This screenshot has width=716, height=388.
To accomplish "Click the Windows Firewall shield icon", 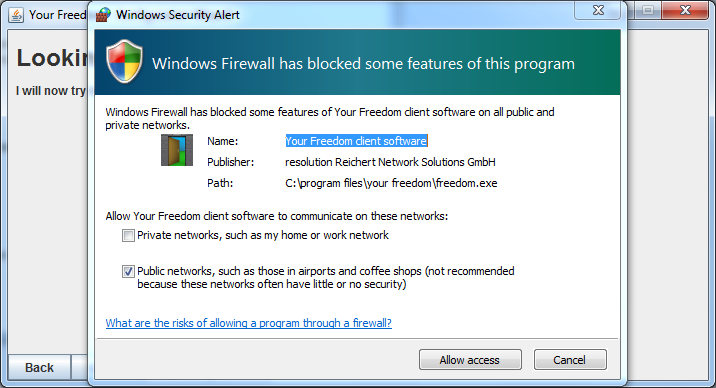I will pos(124,62).
